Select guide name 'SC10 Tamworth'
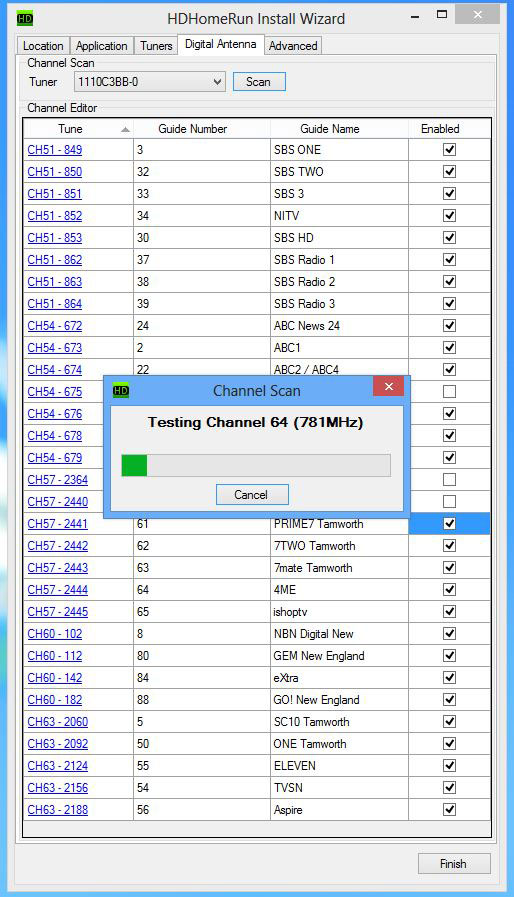 (339, 722)
